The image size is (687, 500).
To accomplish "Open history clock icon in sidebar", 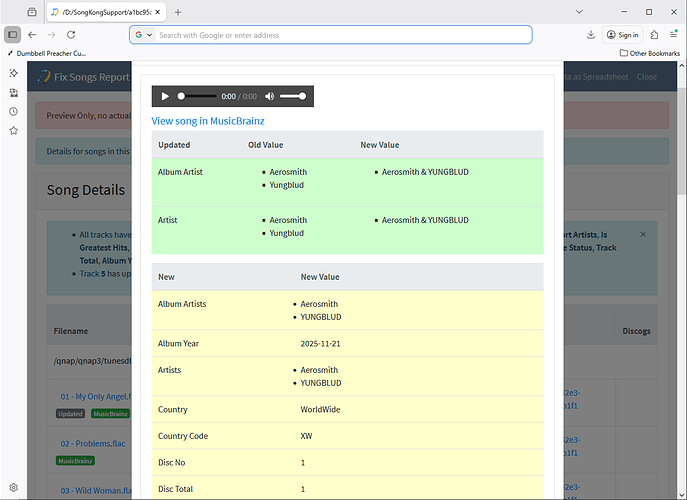I will pos(13,111).
